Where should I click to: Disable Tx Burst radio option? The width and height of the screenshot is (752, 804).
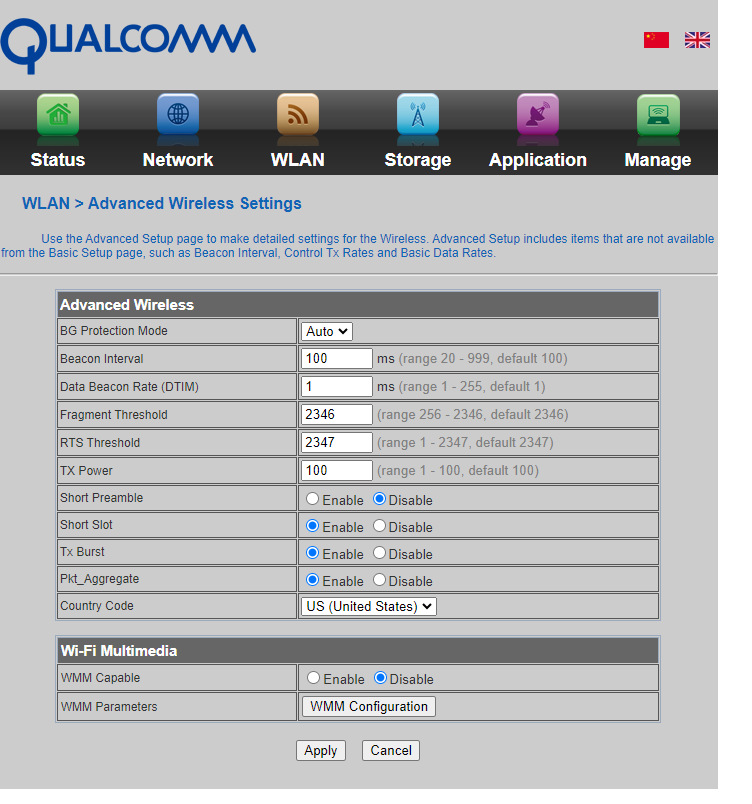click(x=380, y=553)
